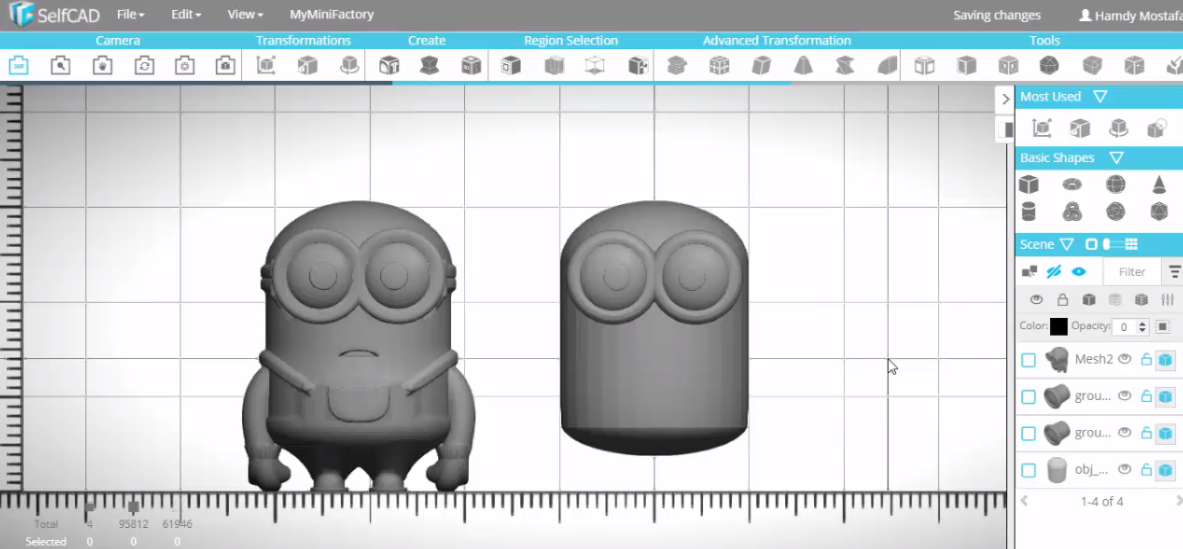This screenshot has width=1183, height=549.
Task: Open the hat-shaped generator tool in Create
Action: tap(429, 66)
